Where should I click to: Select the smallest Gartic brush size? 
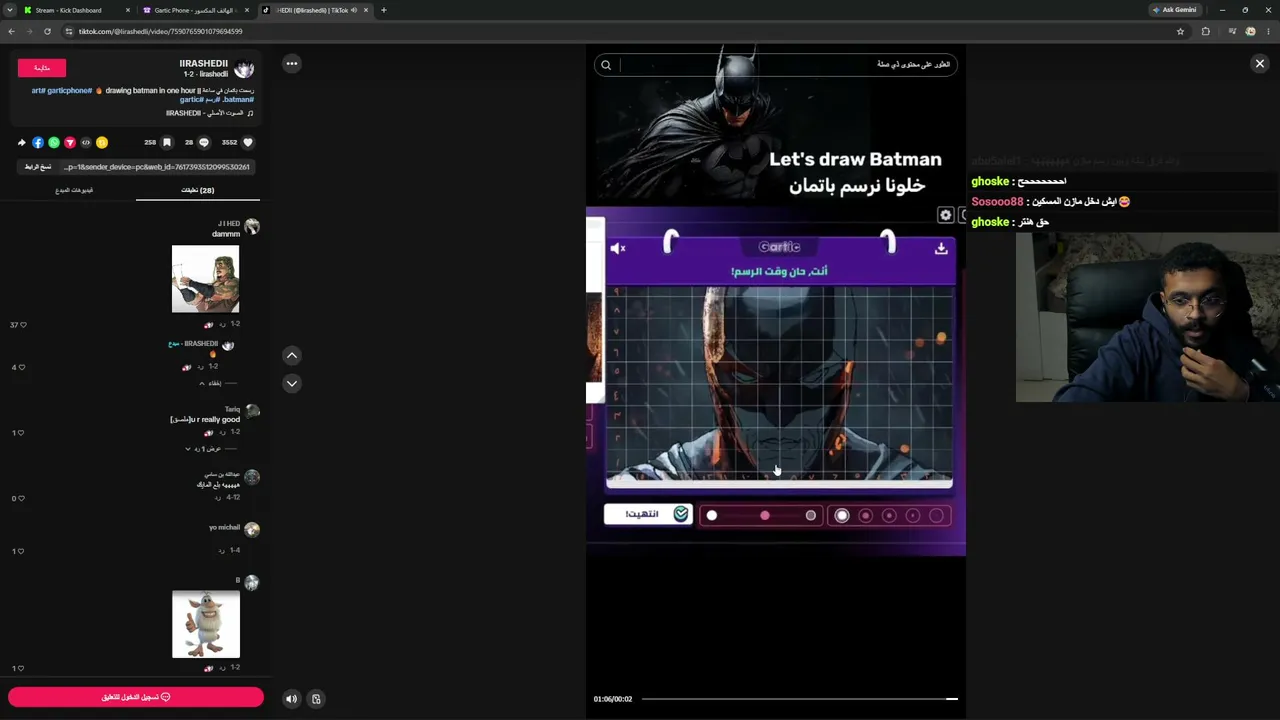[936, 515]
